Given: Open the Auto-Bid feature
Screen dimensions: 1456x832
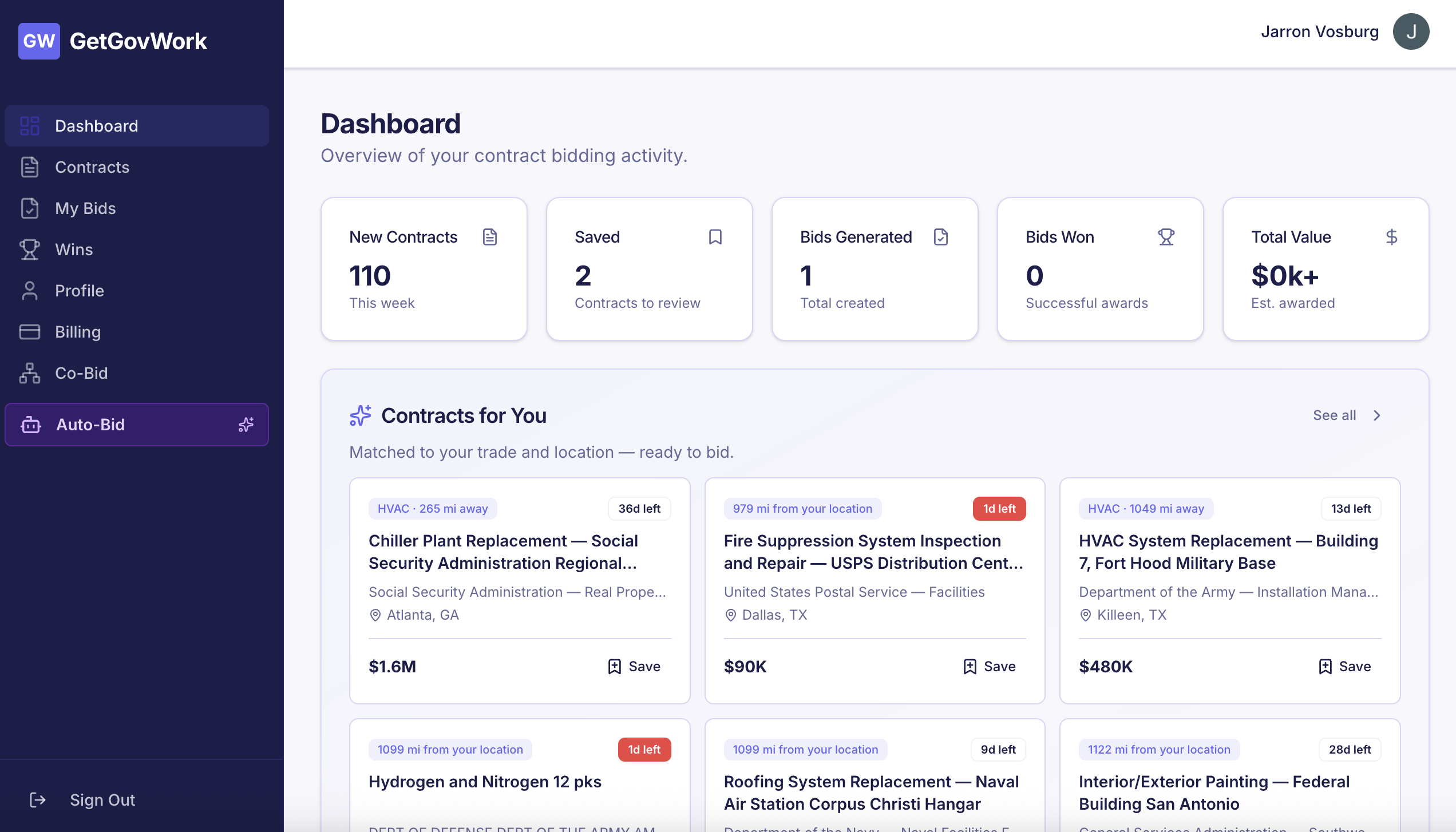Looking at the screenshot, I should 137,425.
